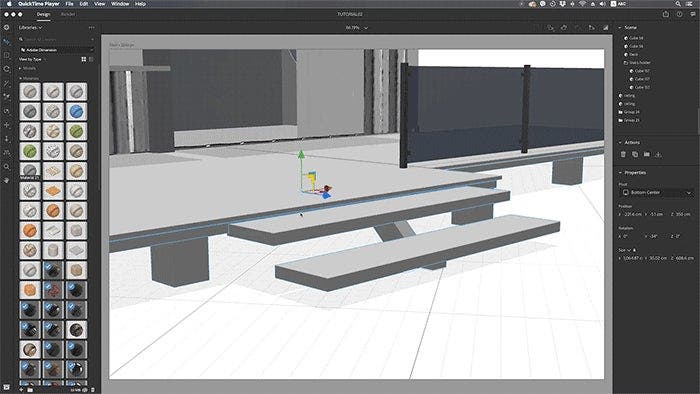700x394 pixels.
Task: Click the Dropbox icon in the macOS menu bar
Action: click(x=562, y=4)
